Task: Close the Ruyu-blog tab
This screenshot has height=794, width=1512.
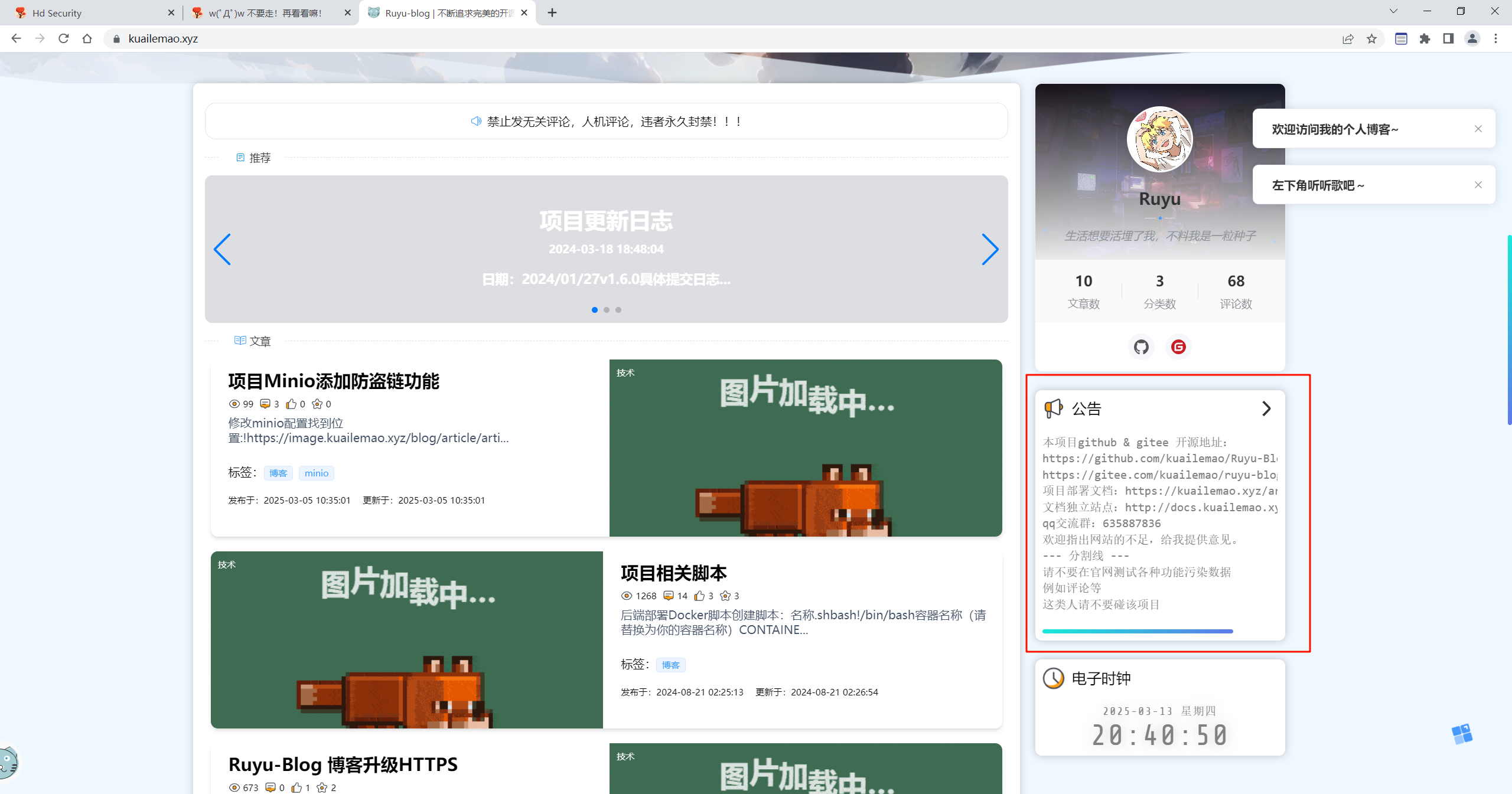Action: pyautogui.click(x=524, y=12)
